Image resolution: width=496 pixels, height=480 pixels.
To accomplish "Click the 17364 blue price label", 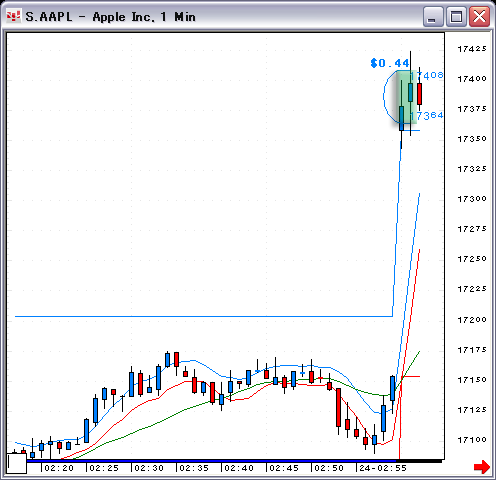I will (428, 115).
